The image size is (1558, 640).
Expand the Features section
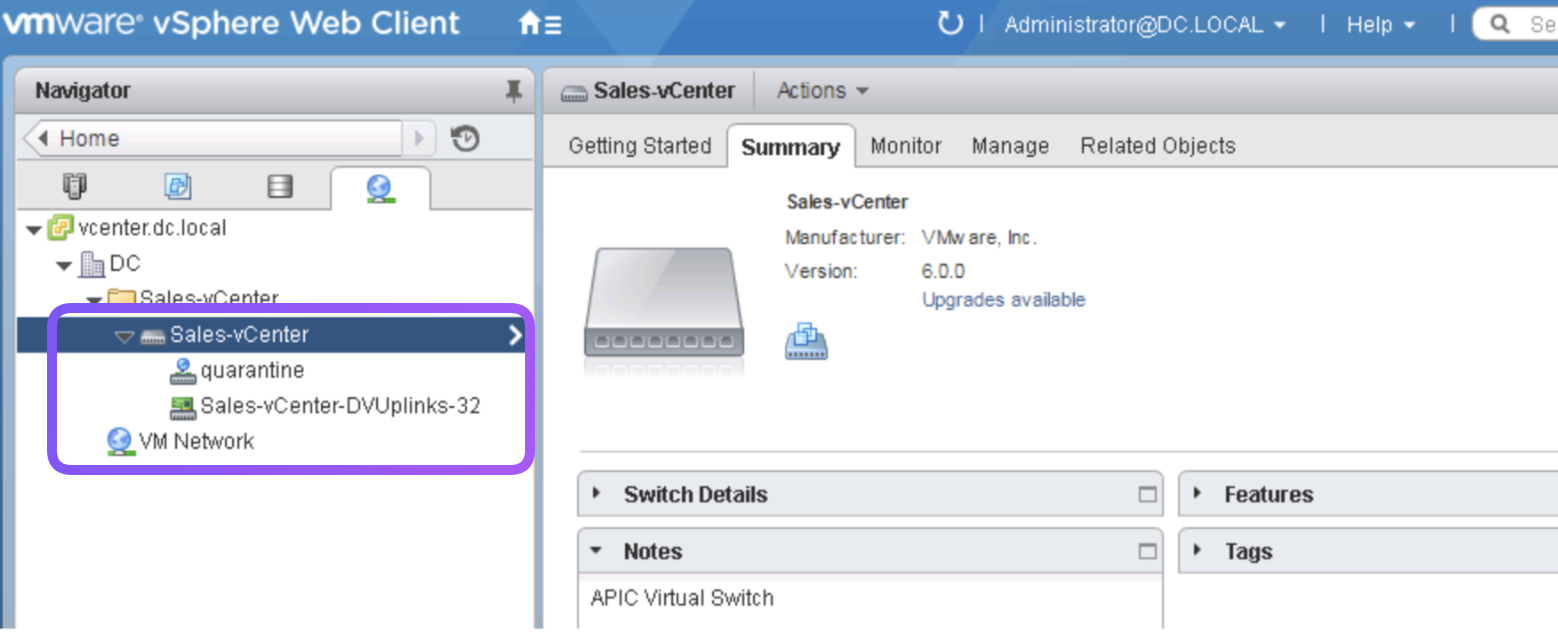tap(1197, 493)
